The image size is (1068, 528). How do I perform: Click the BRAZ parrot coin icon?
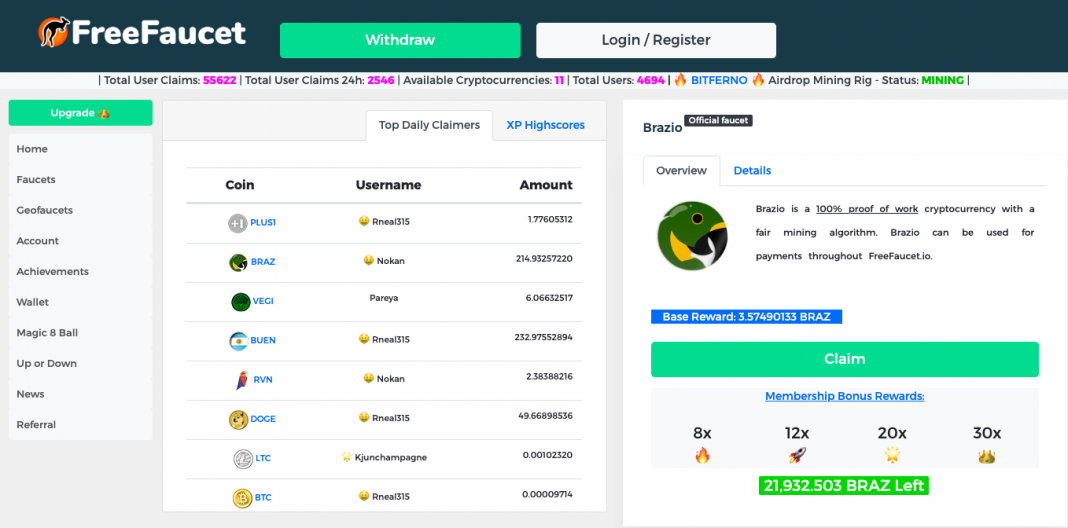pos(238,262)
